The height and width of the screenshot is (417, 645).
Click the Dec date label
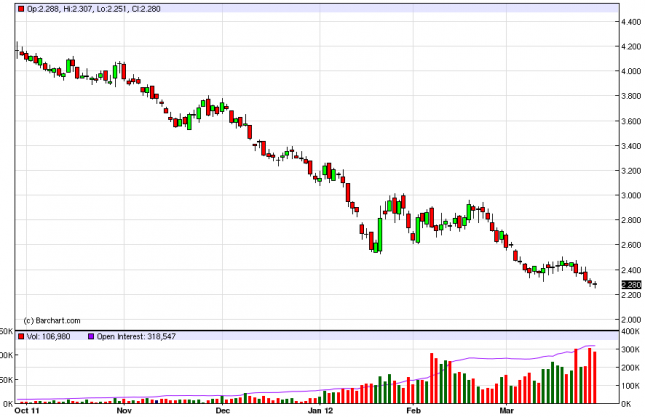click(x=223, y=410)
